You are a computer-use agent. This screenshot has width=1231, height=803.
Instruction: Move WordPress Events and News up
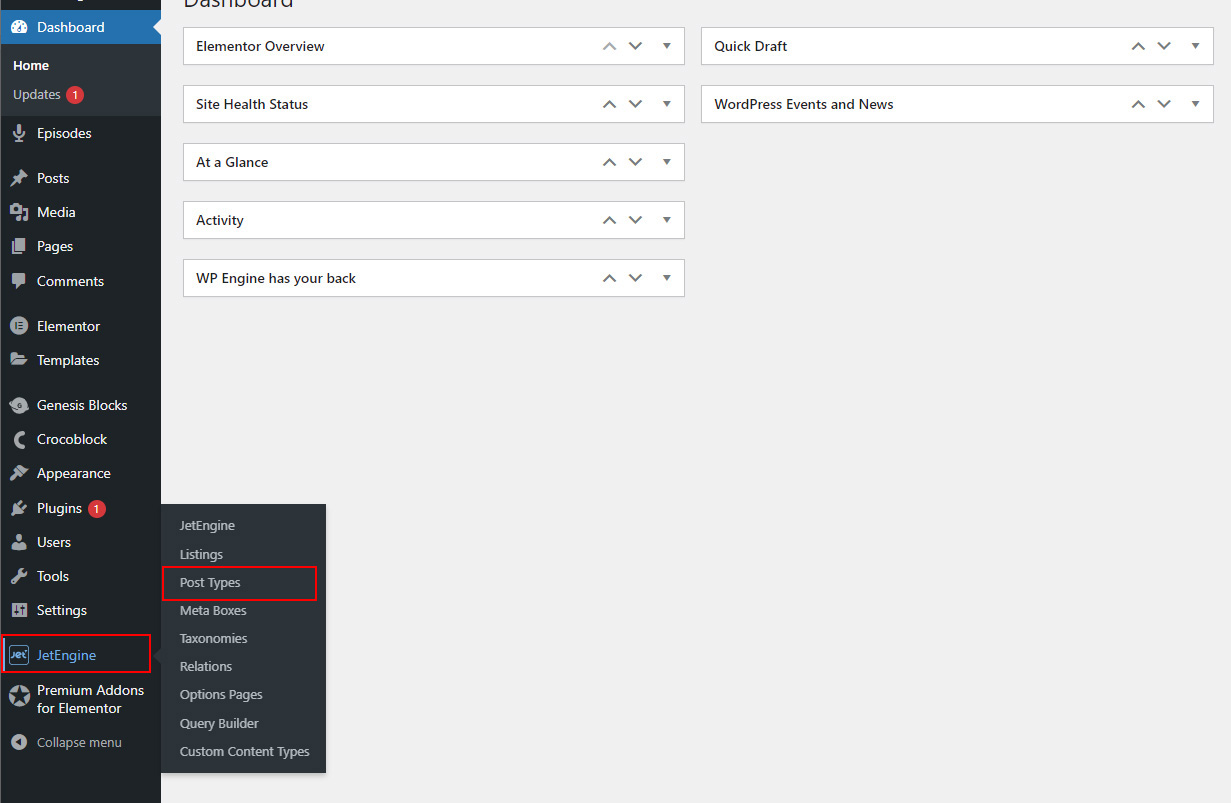(1138, 104)
